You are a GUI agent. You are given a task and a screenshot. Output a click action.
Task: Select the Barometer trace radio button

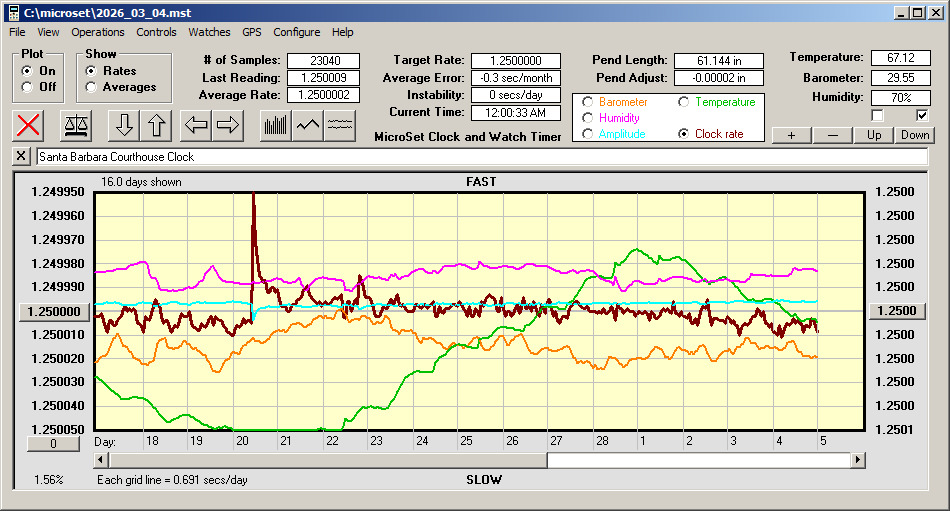tap(588, 102)
